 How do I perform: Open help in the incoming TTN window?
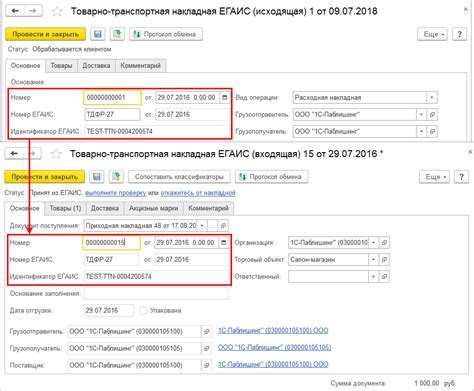coord(461,177)
